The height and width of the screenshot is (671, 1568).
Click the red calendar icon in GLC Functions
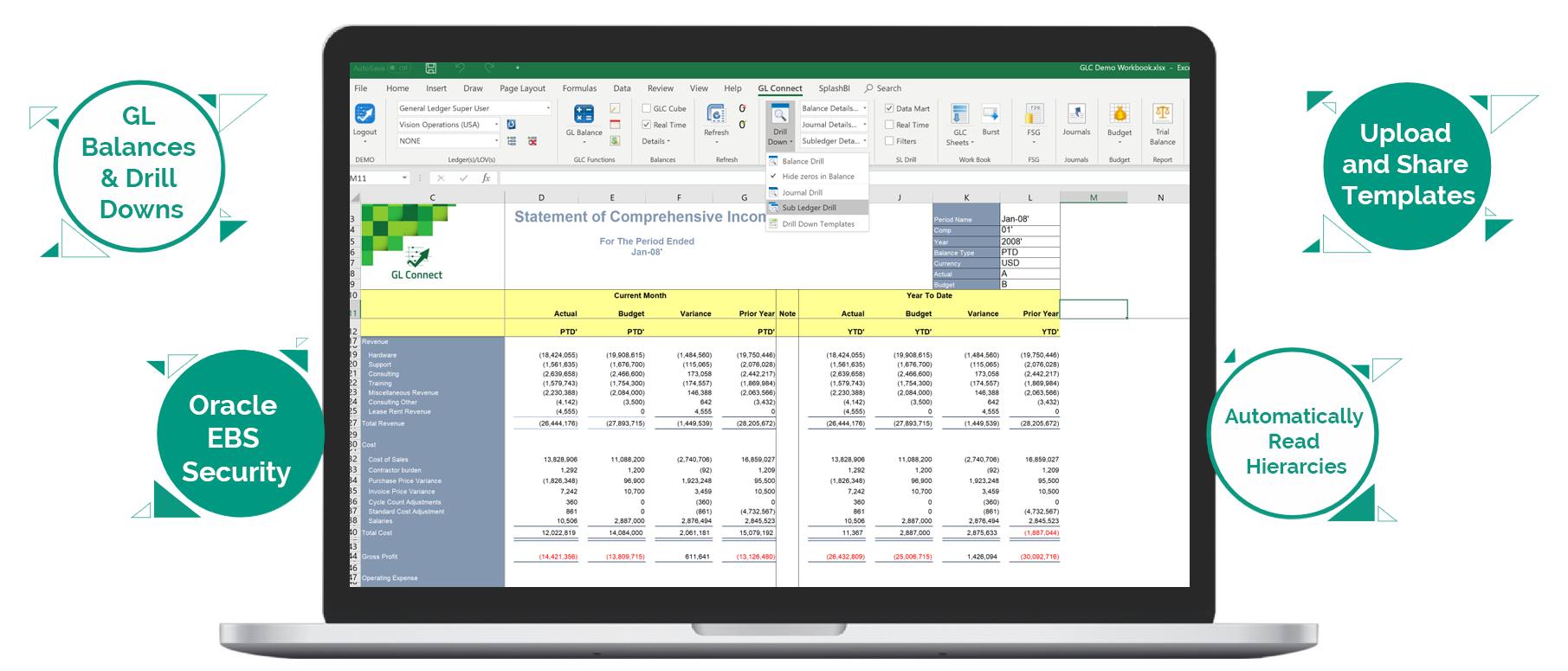click(615, 125)
